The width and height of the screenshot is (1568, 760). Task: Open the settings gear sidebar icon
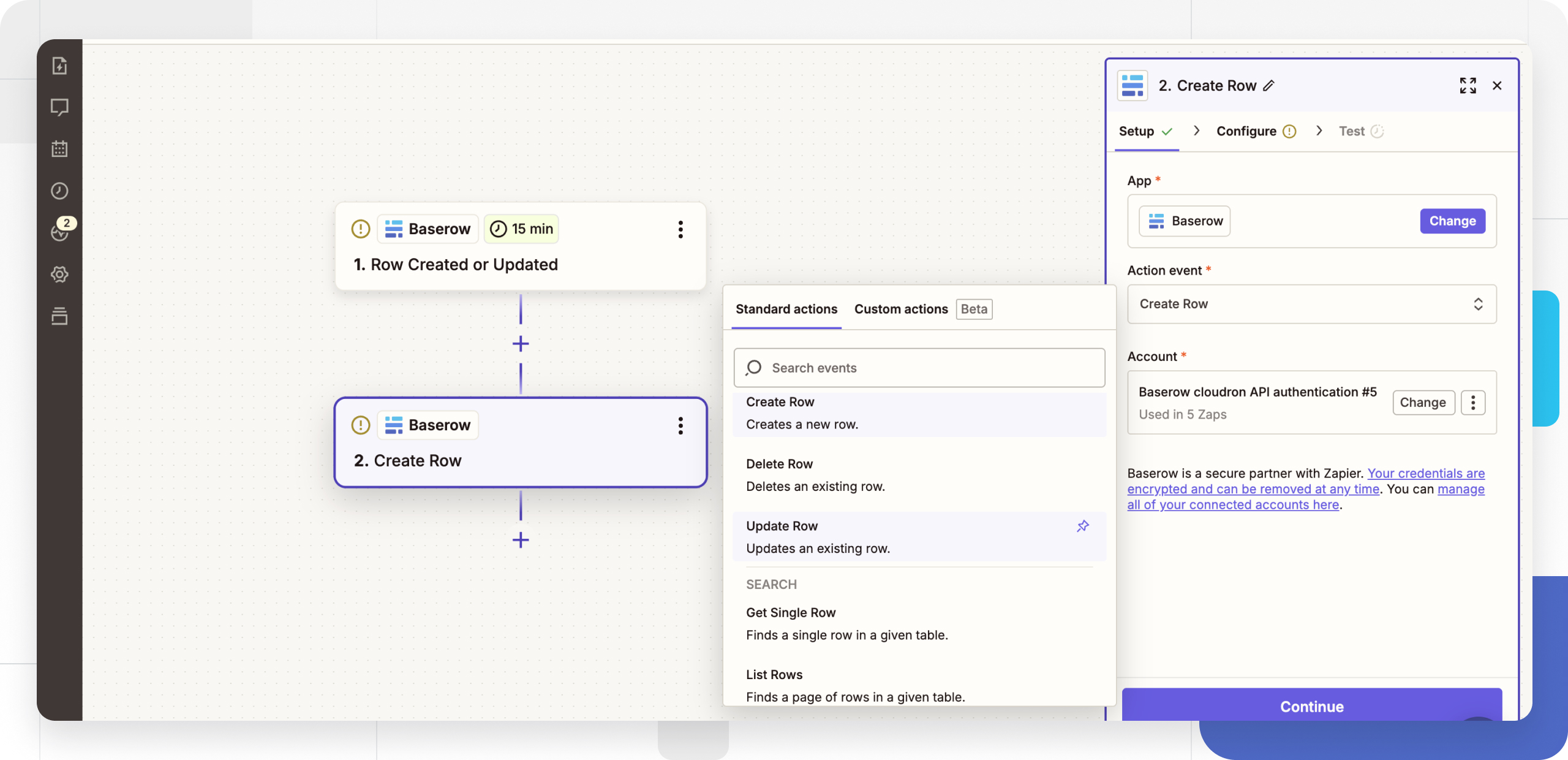pos(59,274)
